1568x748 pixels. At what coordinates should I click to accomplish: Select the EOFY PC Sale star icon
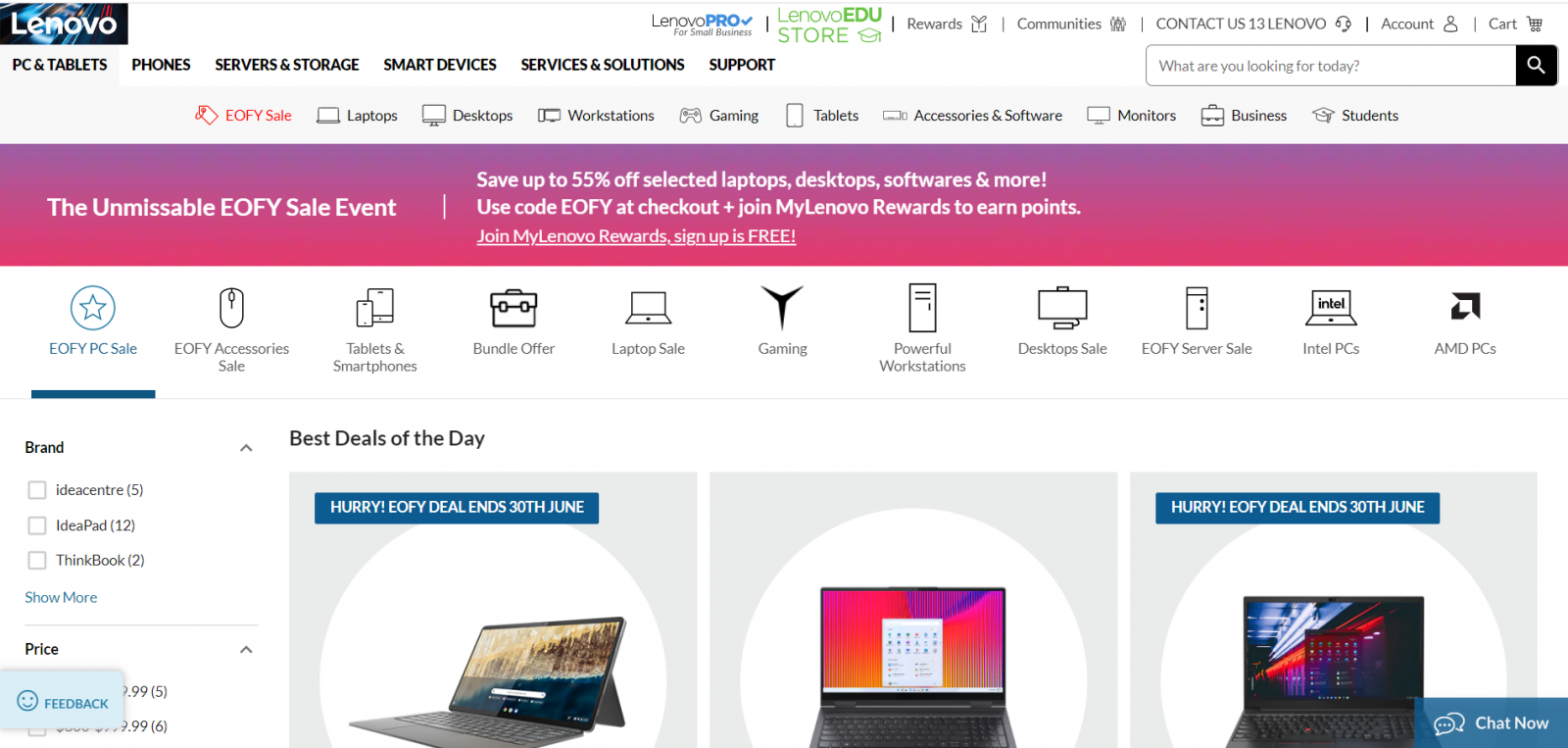point(93,308)
